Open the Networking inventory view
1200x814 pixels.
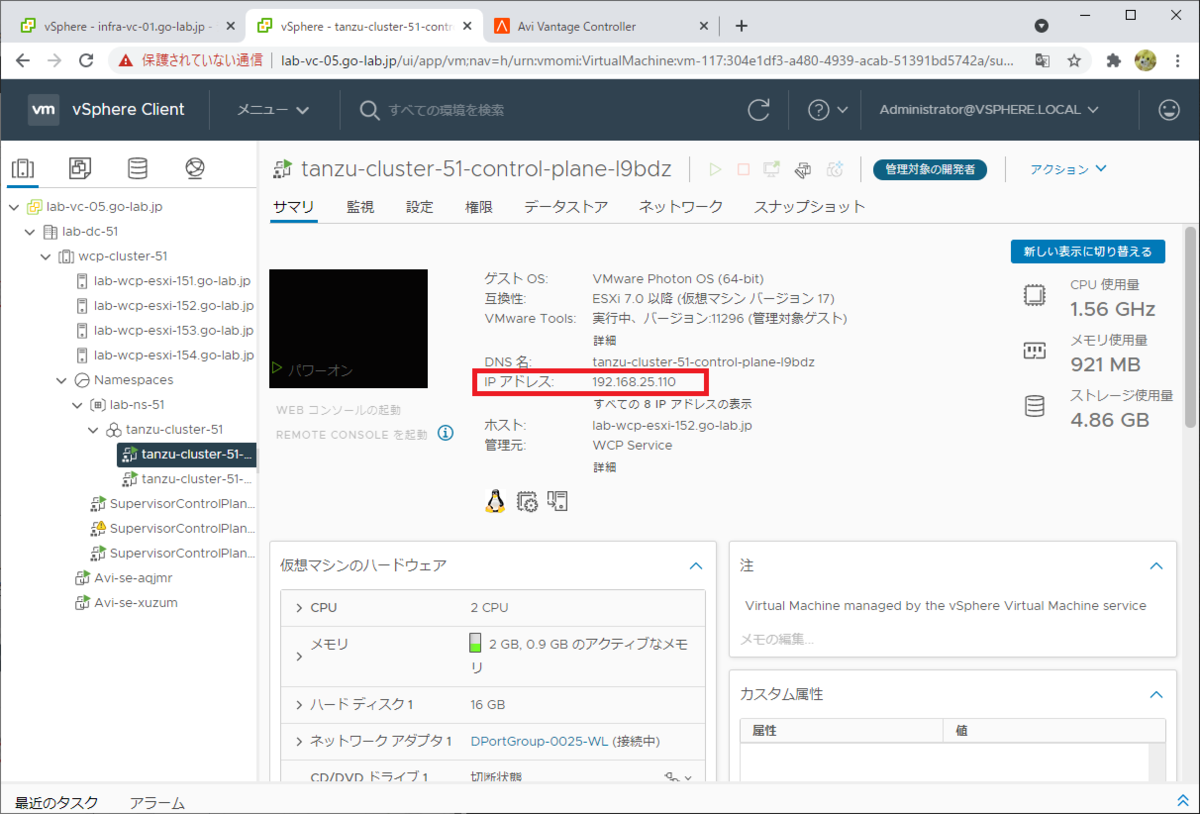click(195, 168)
